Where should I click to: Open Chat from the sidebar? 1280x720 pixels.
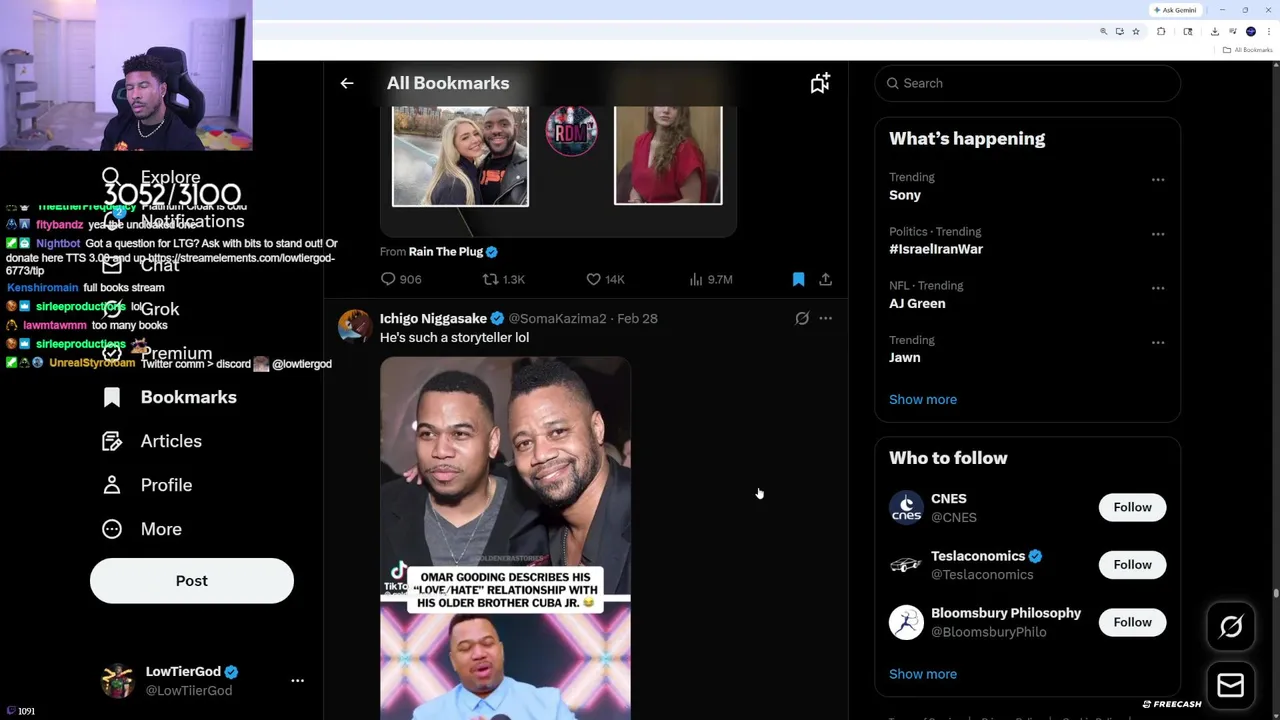pyautogui.click(x=140, y=265)
